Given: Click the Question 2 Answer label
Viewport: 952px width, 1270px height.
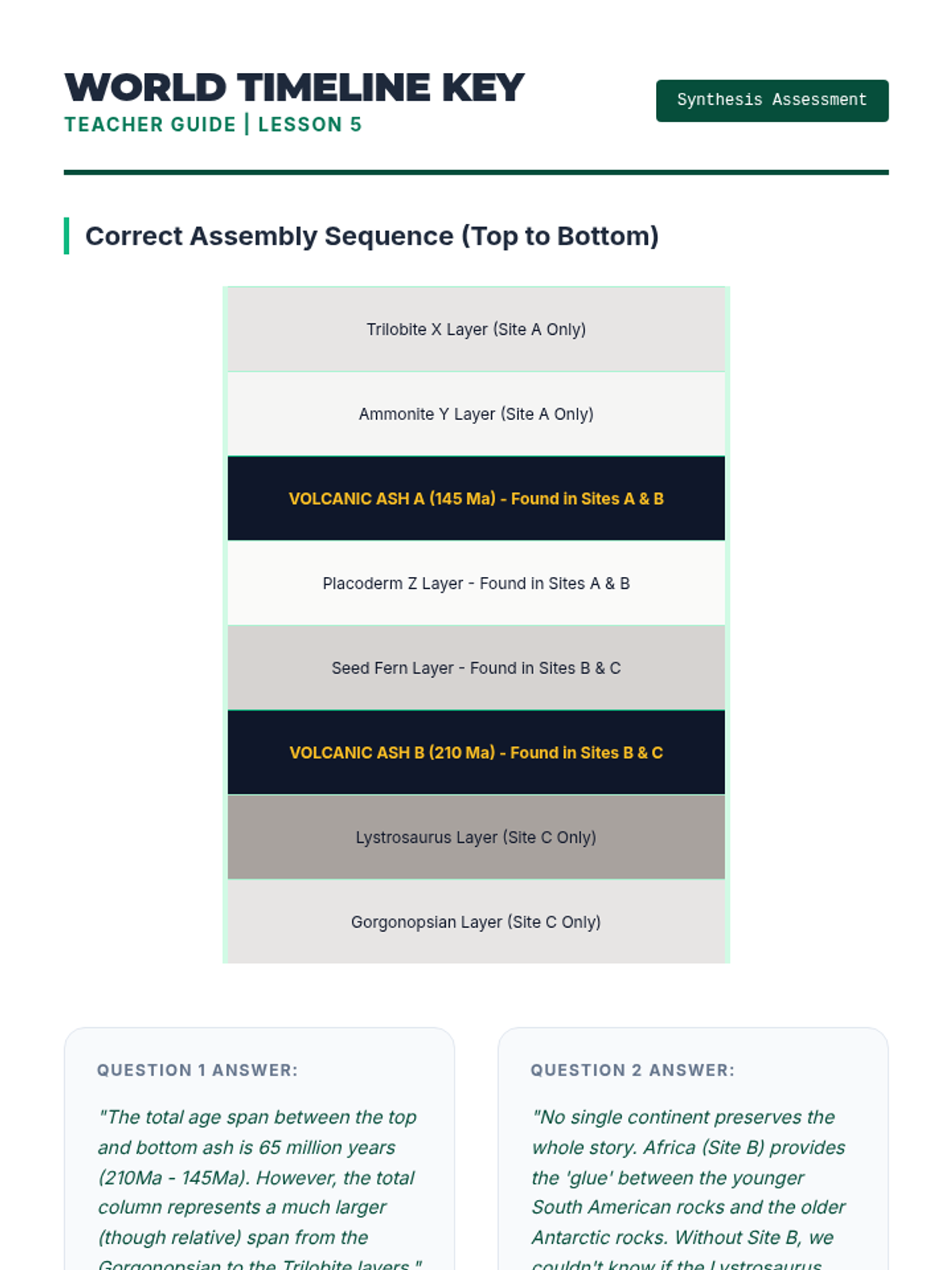Looking at the screenshot, I should click(632, 1070).
